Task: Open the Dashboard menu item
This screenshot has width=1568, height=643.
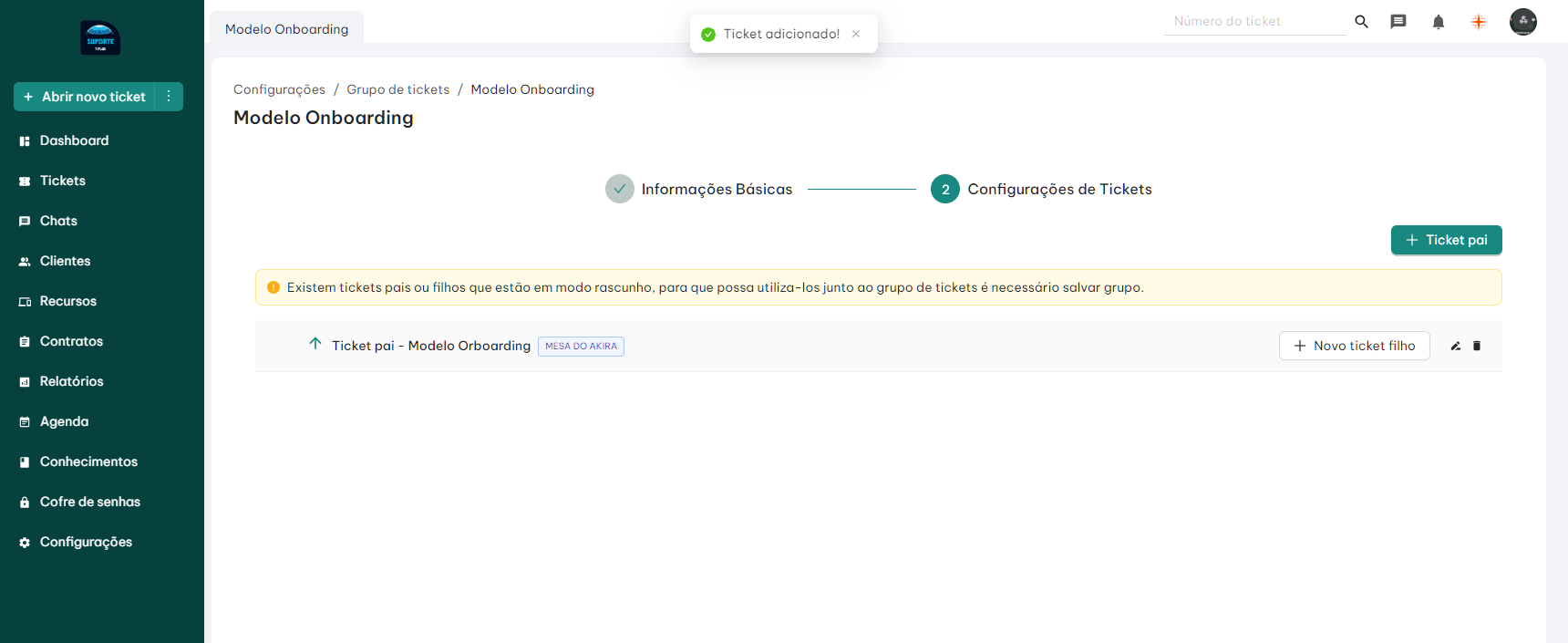Action: (74, 140)
